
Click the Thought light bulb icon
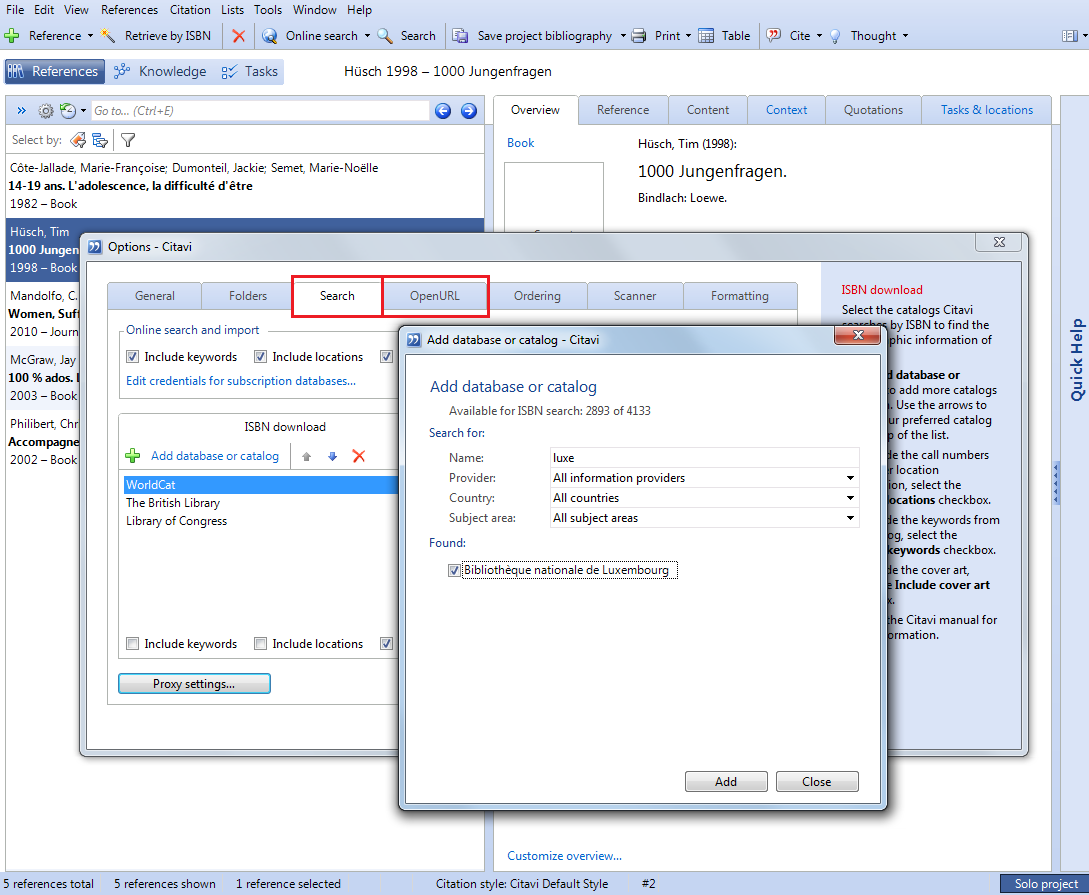pos(836,35)
